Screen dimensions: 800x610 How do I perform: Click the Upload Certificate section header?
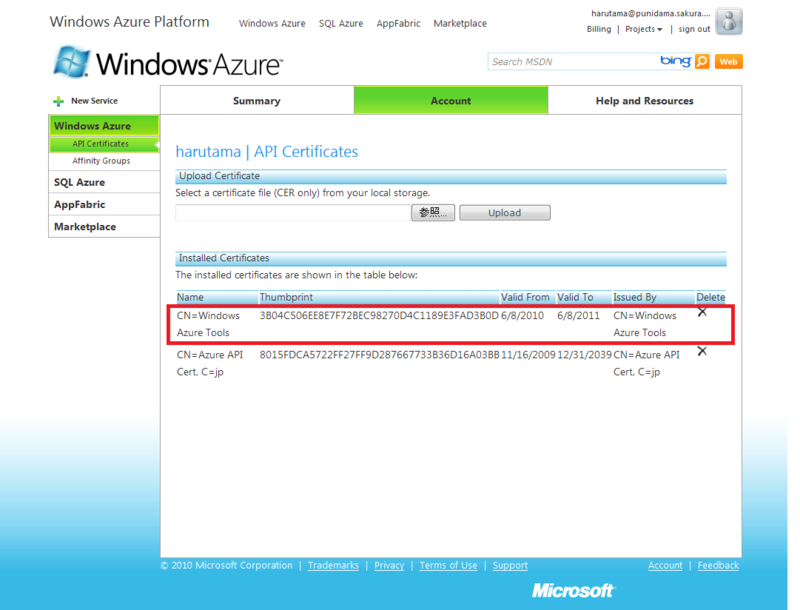[x=451, y=176]
